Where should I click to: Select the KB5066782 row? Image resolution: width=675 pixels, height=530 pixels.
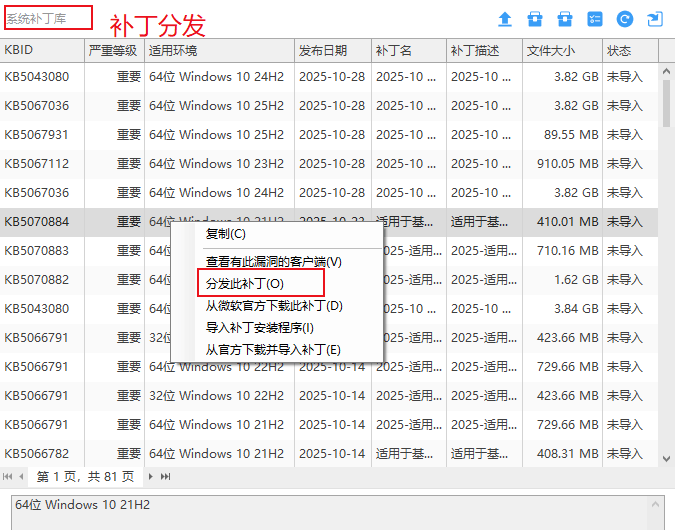(x=329, y=454)
